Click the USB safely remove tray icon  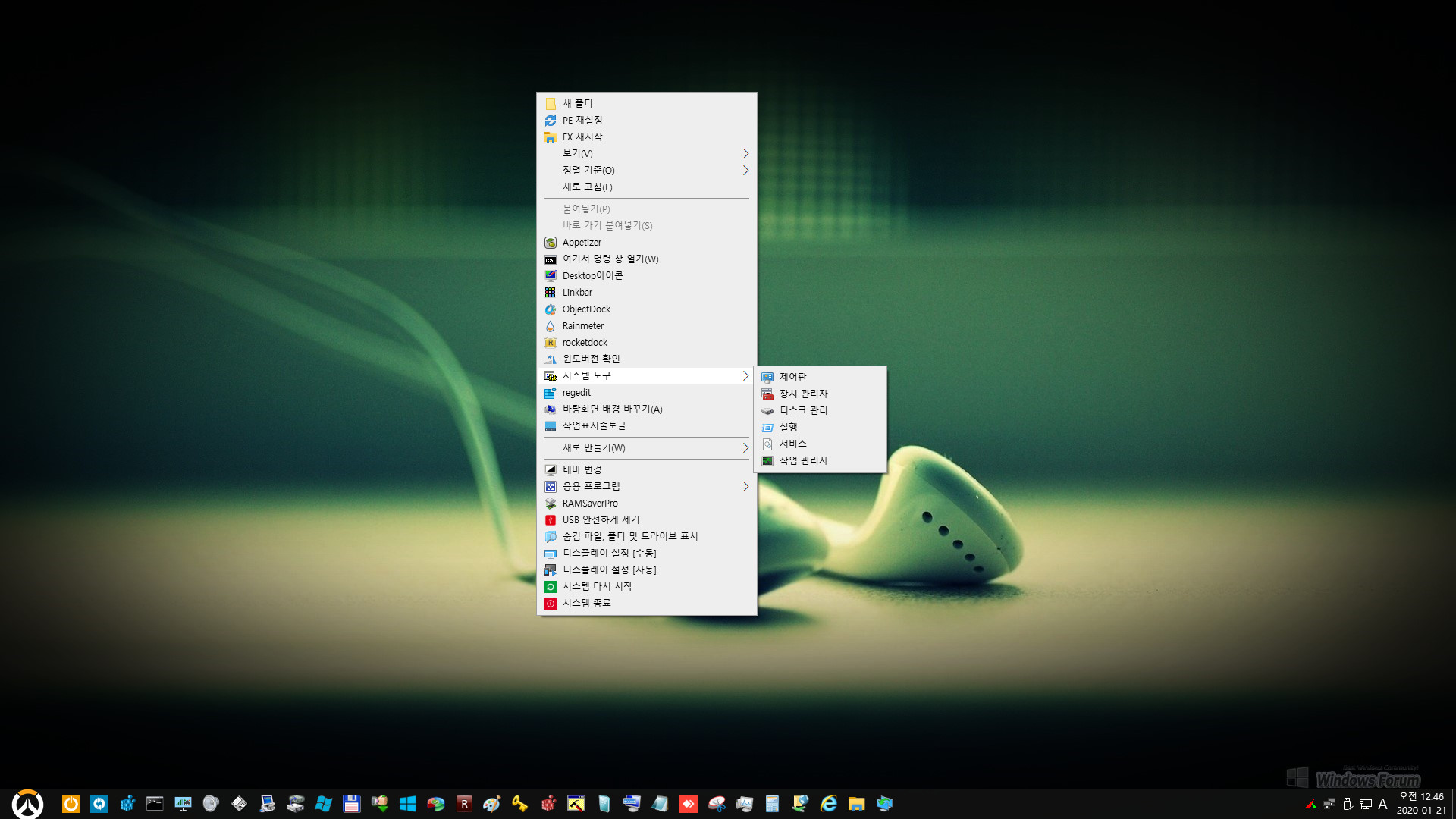point(1348,804)
